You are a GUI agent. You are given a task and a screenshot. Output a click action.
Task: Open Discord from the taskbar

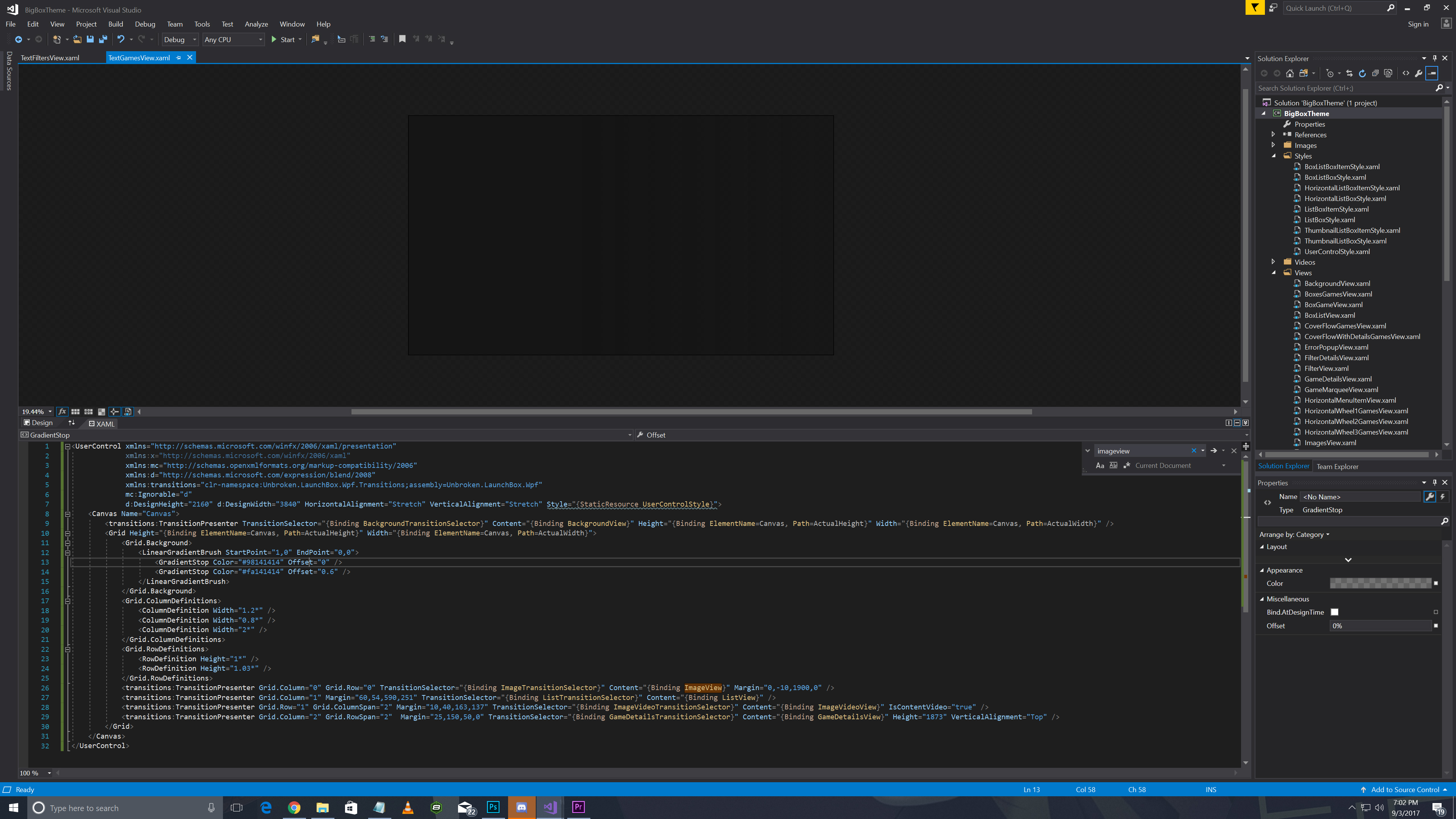[x=521, y=807]
